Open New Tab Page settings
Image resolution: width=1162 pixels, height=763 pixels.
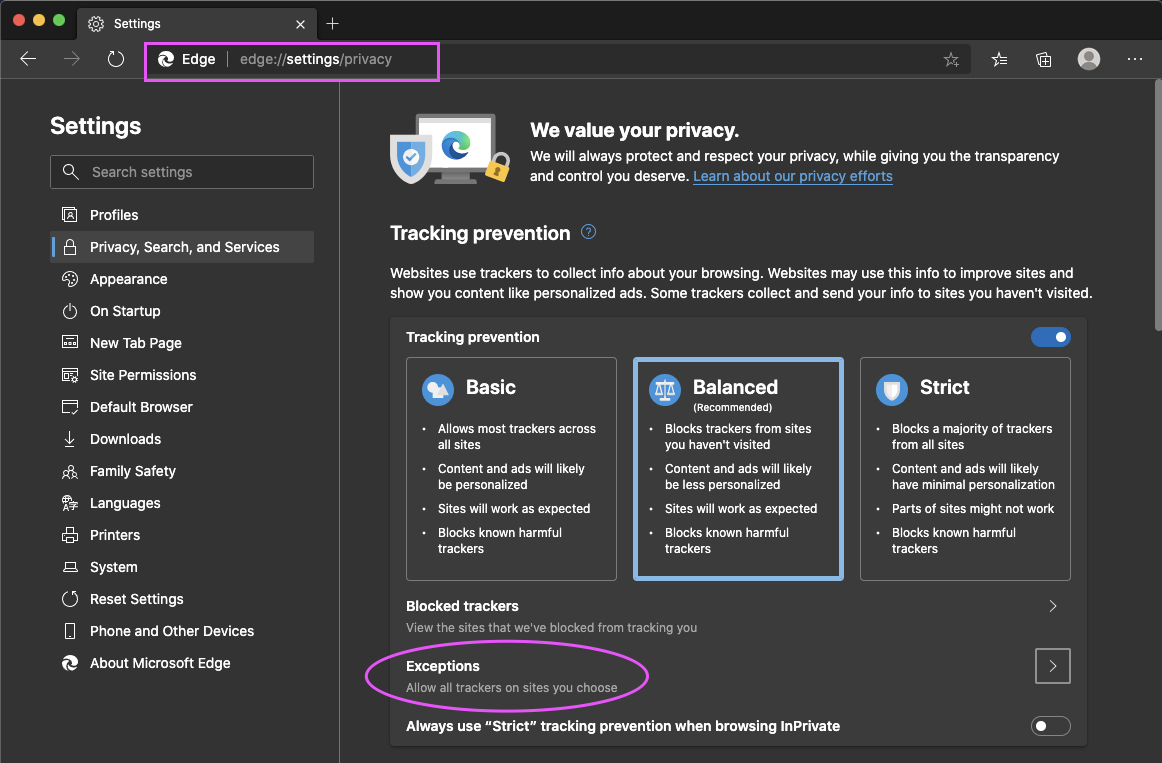[x=182, y=343]
